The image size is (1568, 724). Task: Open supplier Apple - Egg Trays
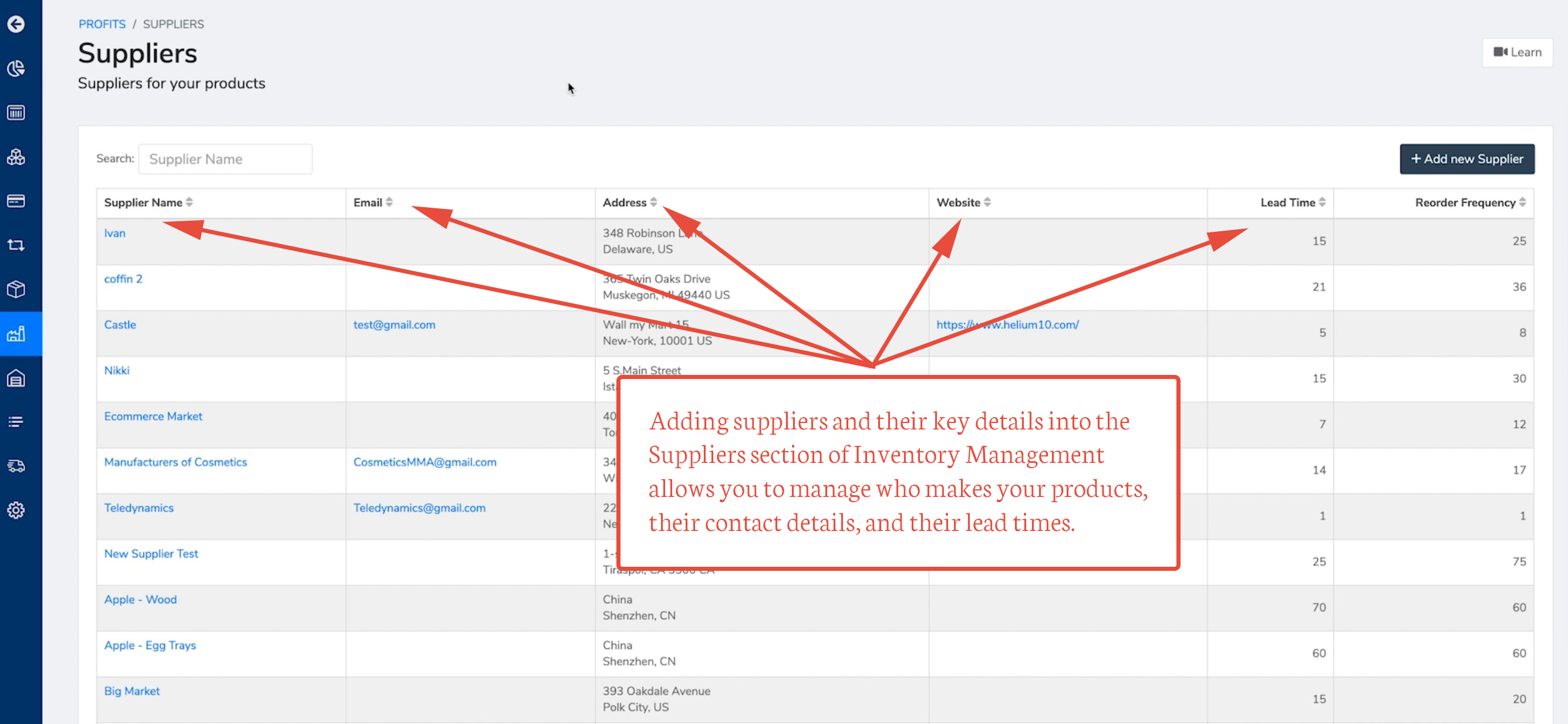(150, 645)
